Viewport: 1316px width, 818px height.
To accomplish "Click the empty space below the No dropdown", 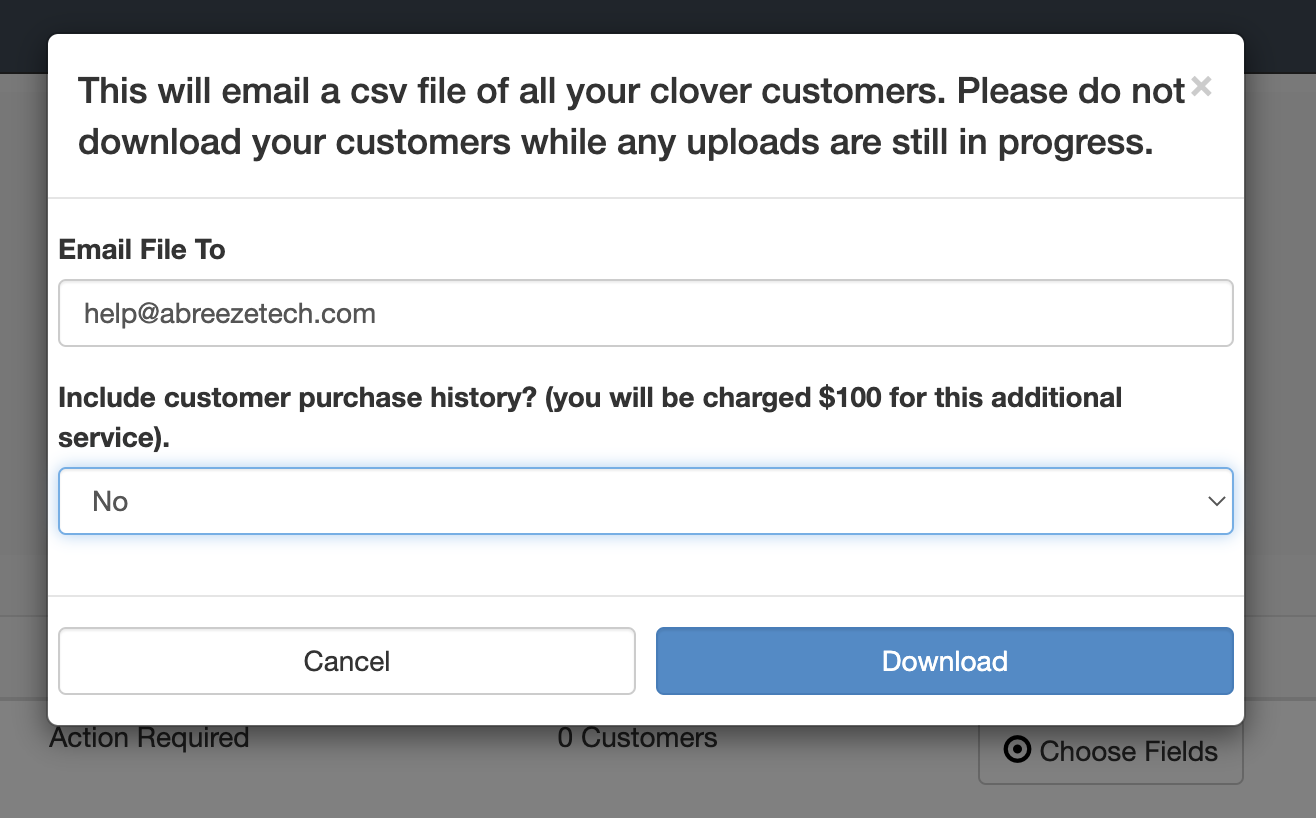I will point(645,565).
